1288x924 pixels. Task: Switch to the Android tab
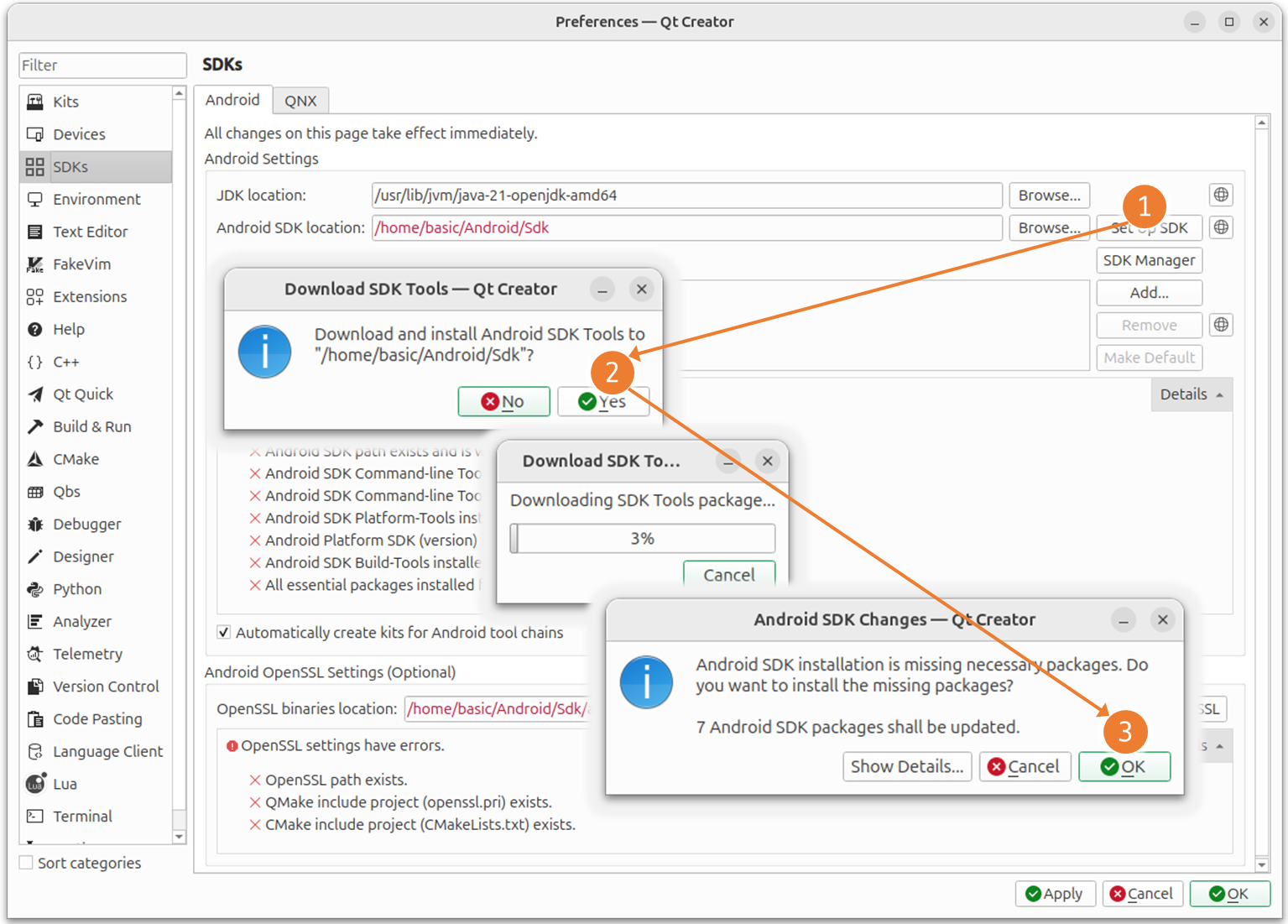(232, 100)
